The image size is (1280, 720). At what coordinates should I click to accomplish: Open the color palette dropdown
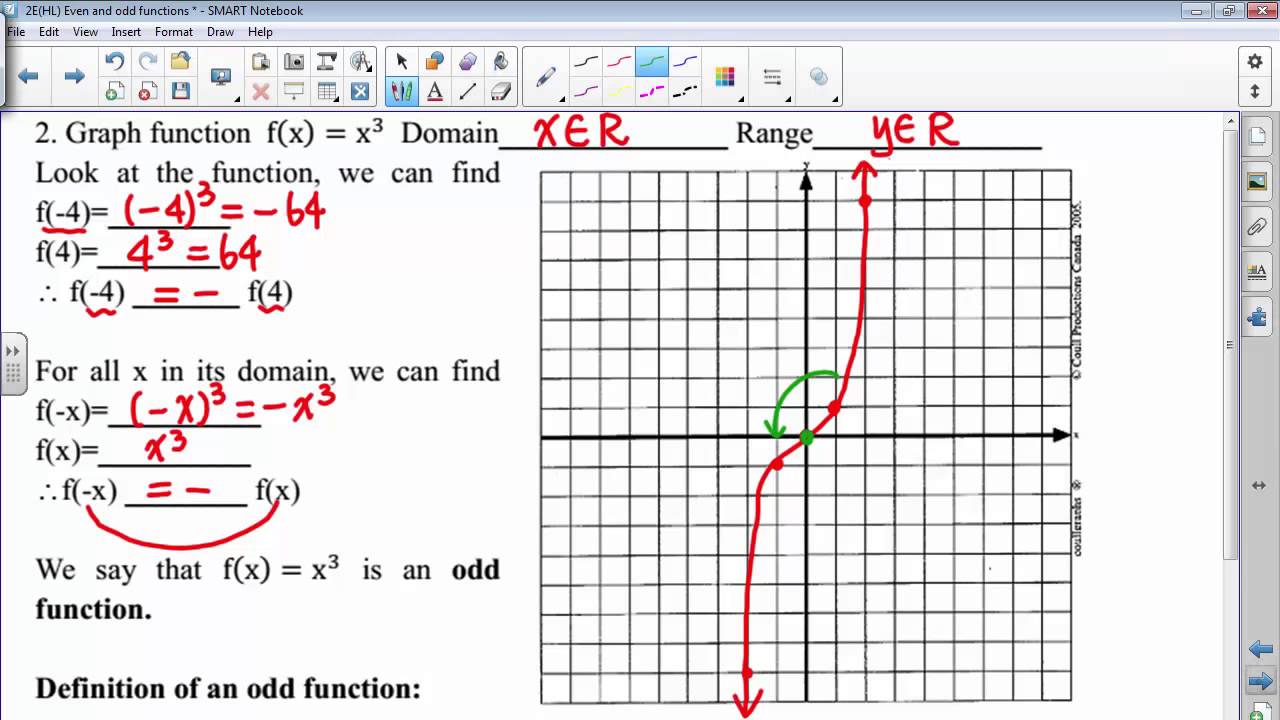[726, 77]
